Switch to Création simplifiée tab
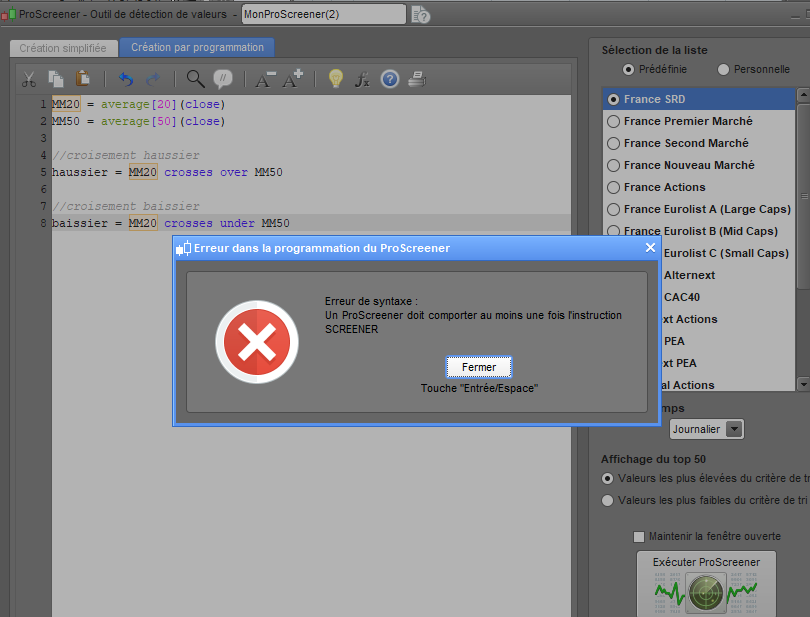This screenshot has width=810, height=617. 63,48
